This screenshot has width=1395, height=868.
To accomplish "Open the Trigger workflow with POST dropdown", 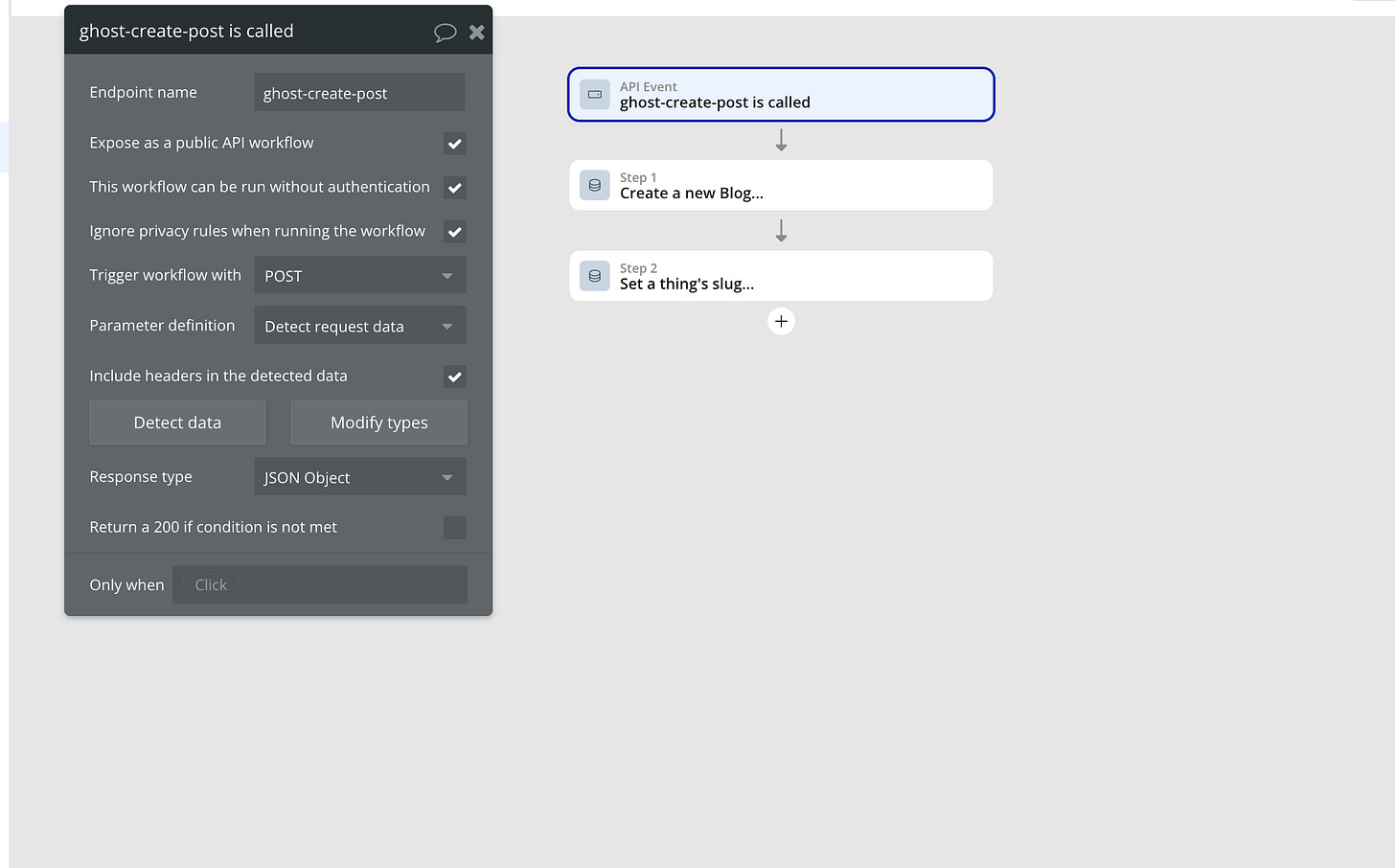I will tap(360, 275).
